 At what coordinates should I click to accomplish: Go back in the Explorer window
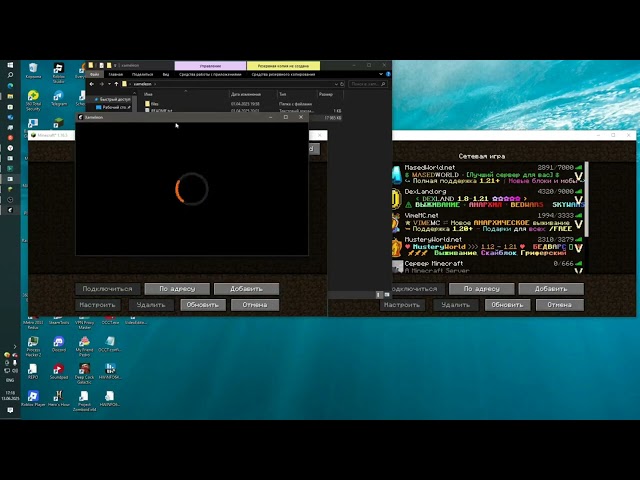[92, 84]
